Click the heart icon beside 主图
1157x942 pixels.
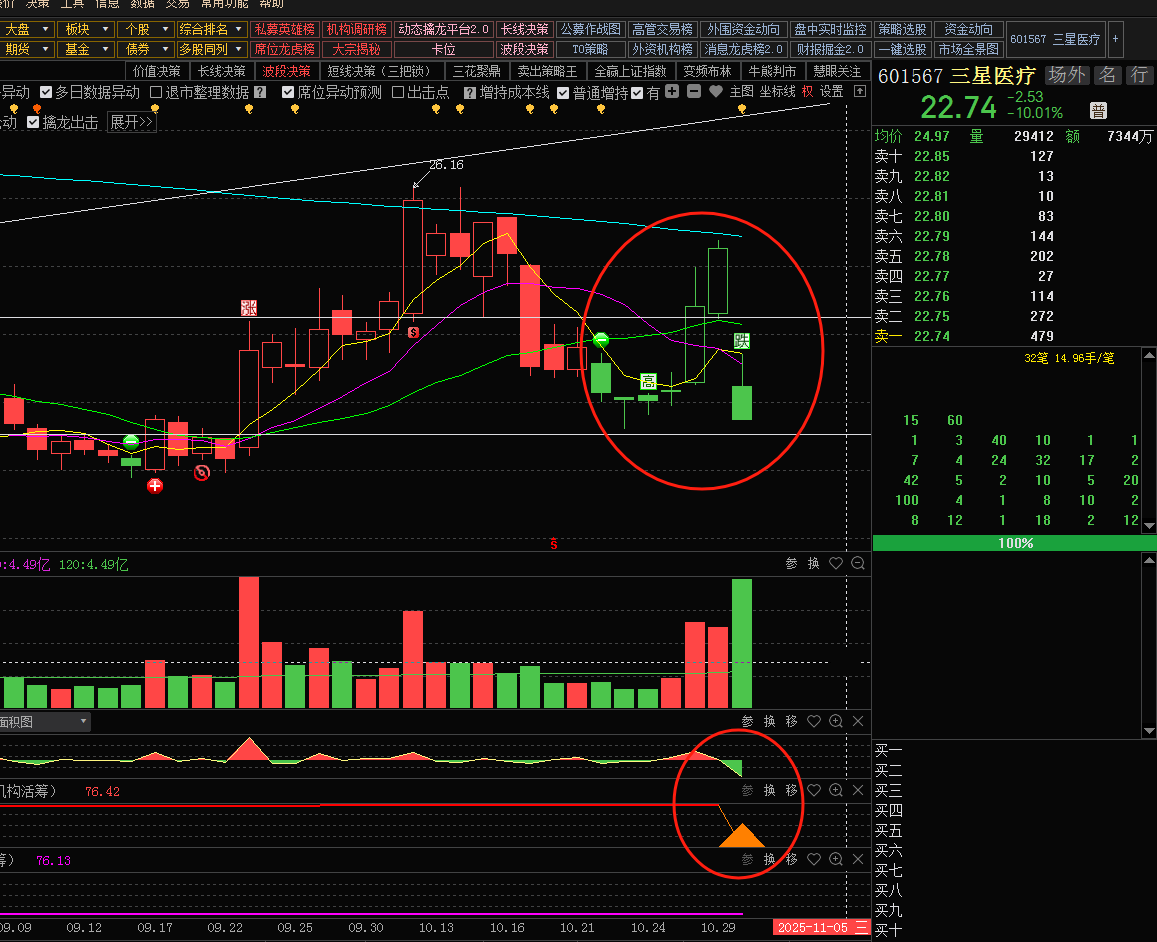pyautogui.click(x=716, y=91)
